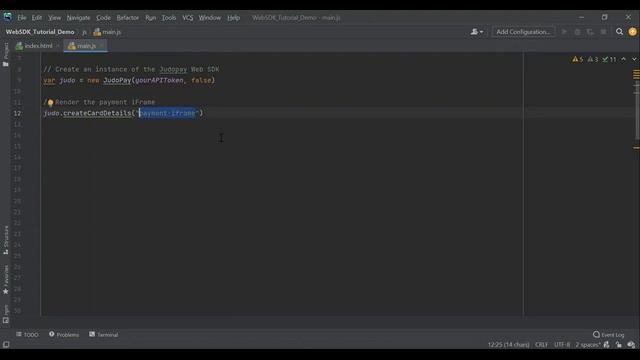Open the Code With Me user dropdown
The image size is (640, 360).
click(x=477, y=32)
